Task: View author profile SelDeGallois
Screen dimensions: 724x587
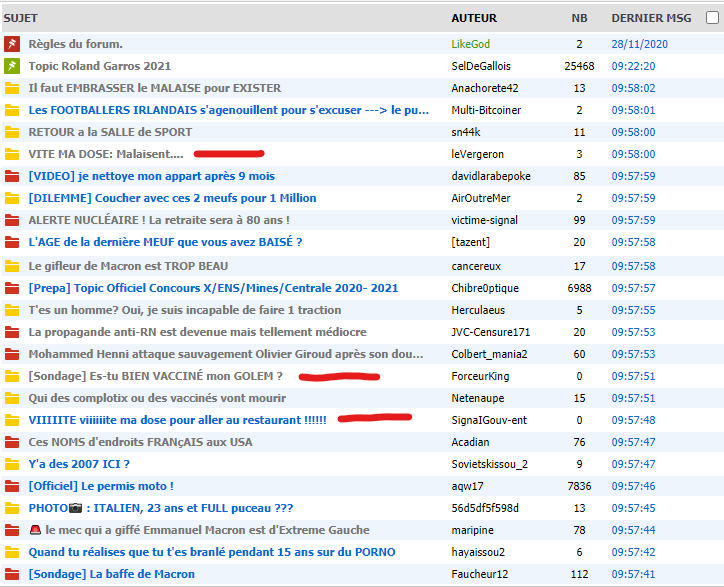Action: tap(479, 66)
